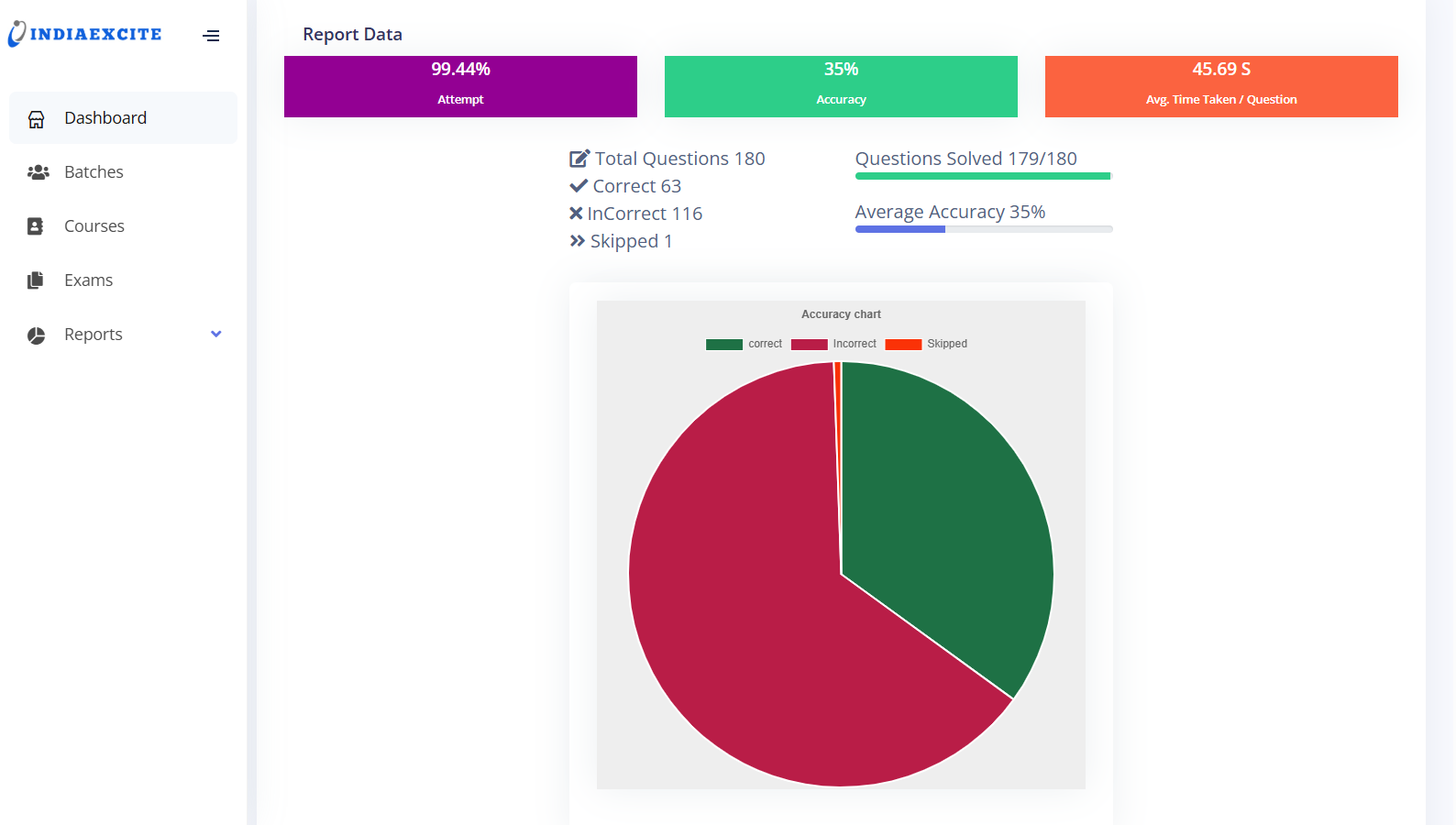Click the orange Avg. Time Taken card
Viewport: 1456px width, 825px height.
click(x=1221, y=86)
